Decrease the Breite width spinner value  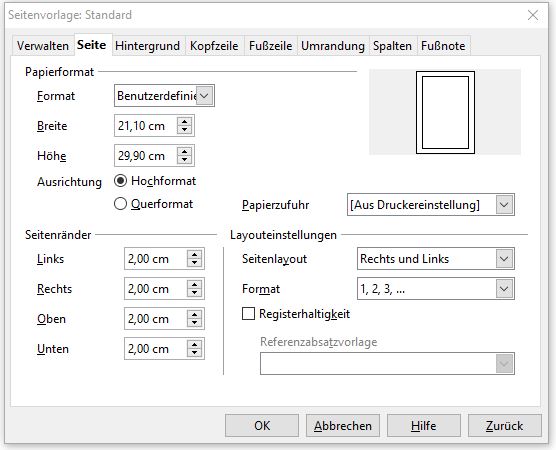(184, 130)
